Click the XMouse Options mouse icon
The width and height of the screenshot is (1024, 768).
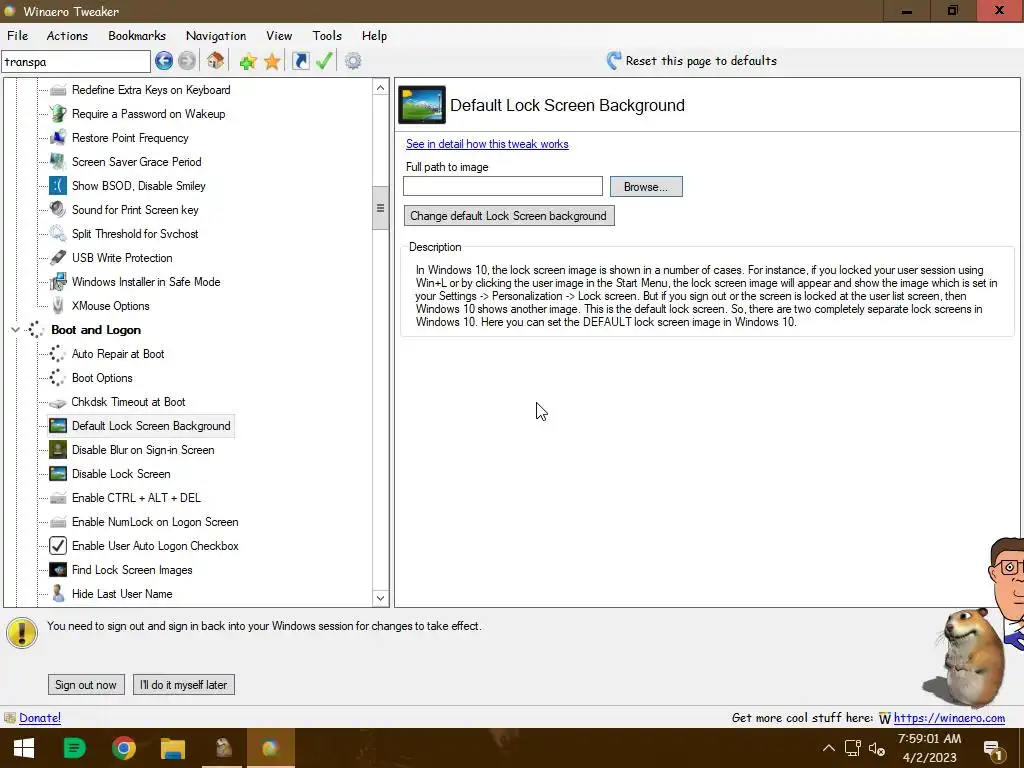[58, 306]
